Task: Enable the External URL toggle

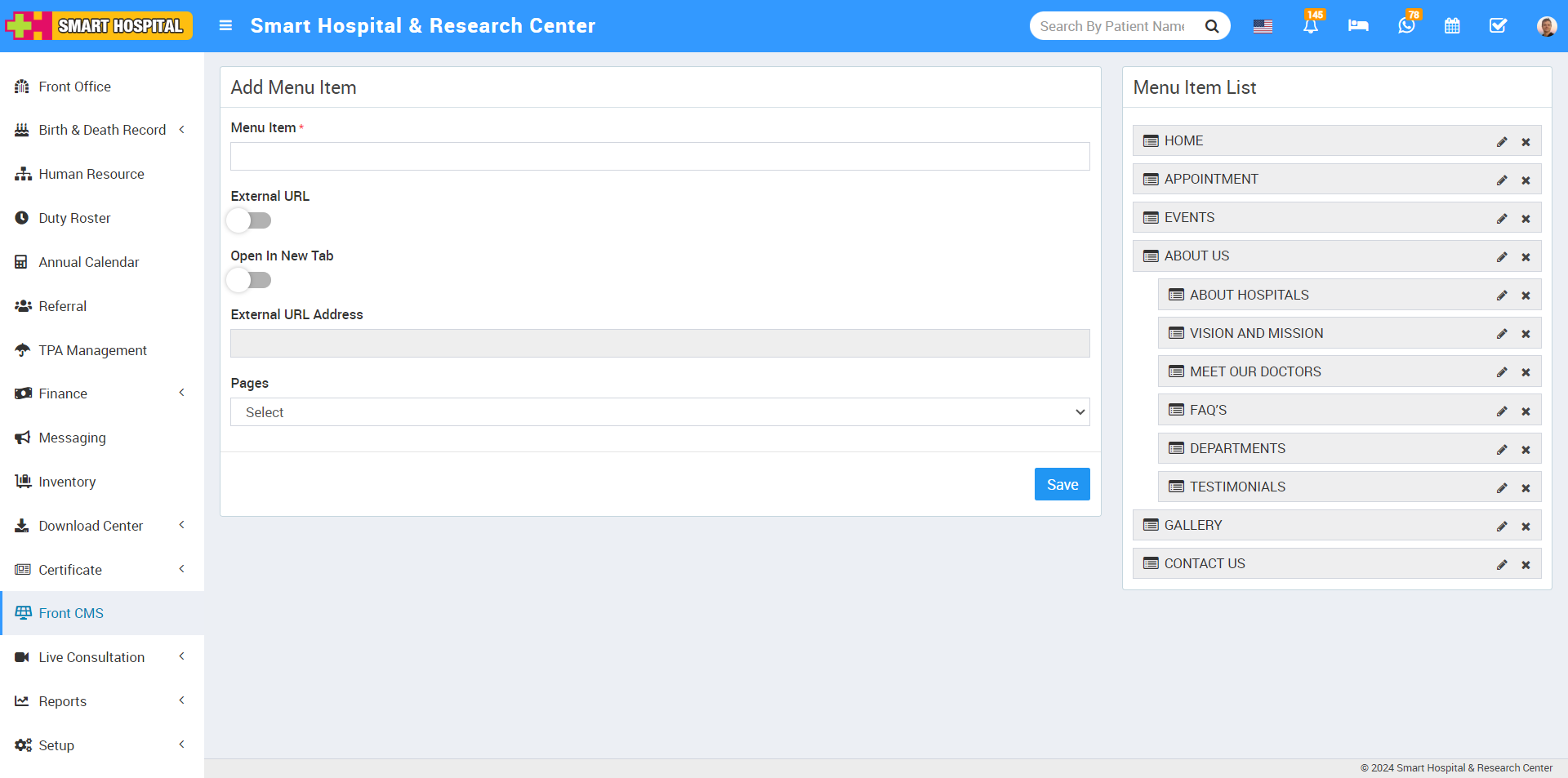Action: pos(249,220)
